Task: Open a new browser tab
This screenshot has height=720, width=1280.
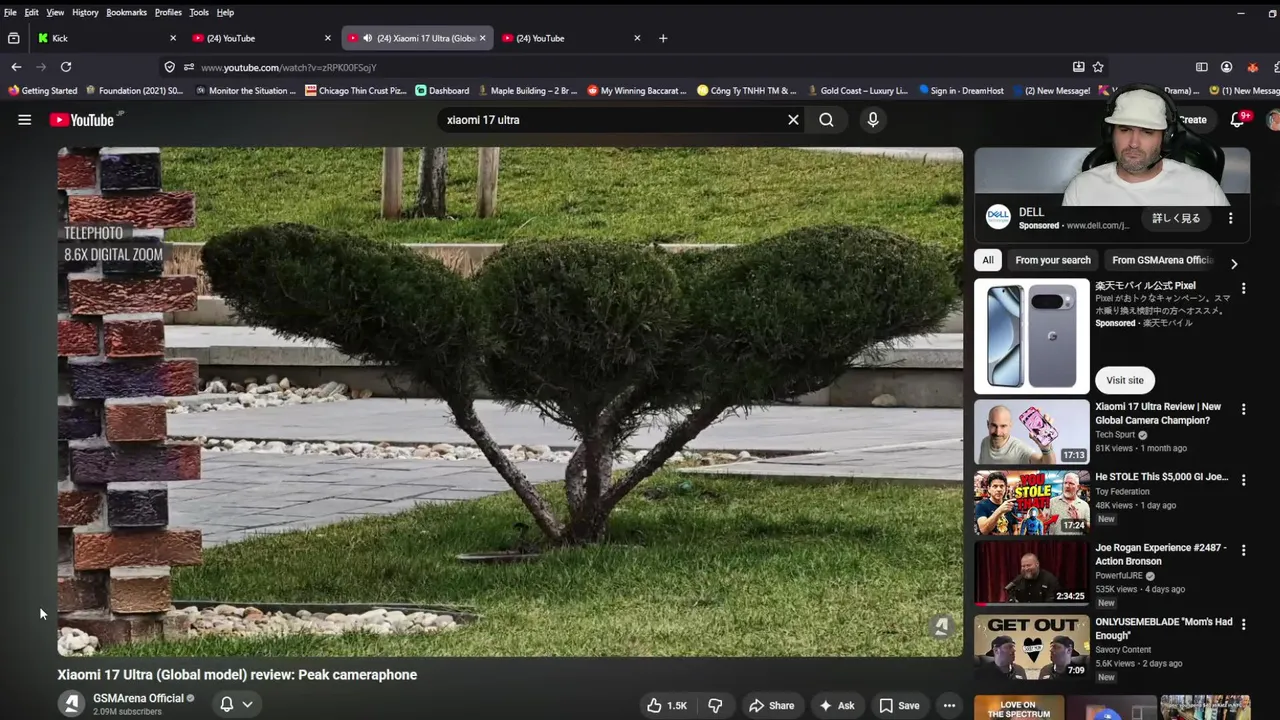Action: (663, 38)
